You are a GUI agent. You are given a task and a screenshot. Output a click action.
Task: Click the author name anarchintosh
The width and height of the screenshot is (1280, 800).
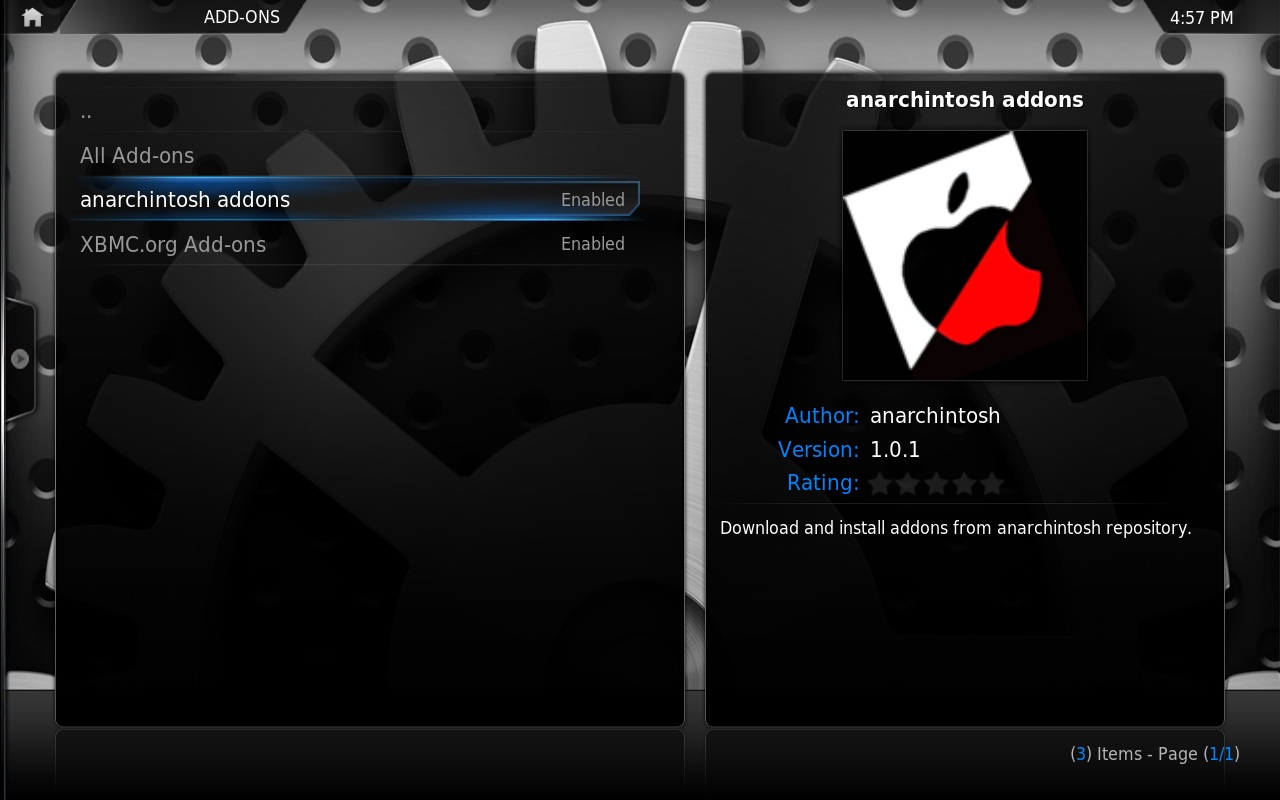pos(935,416)
